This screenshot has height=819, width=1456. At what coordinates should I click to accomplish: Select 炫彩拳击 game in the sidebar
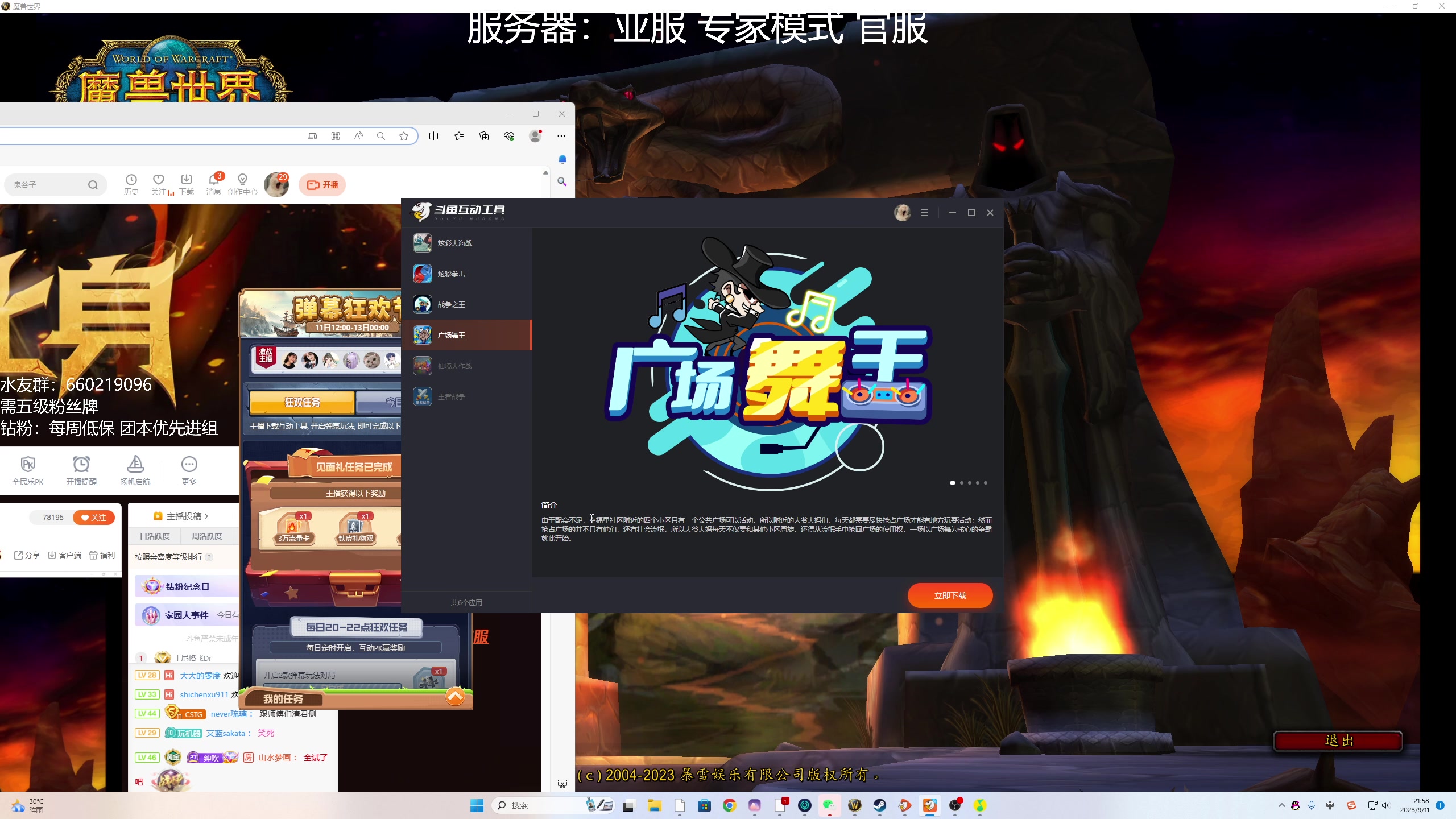(x=466, y=274)
